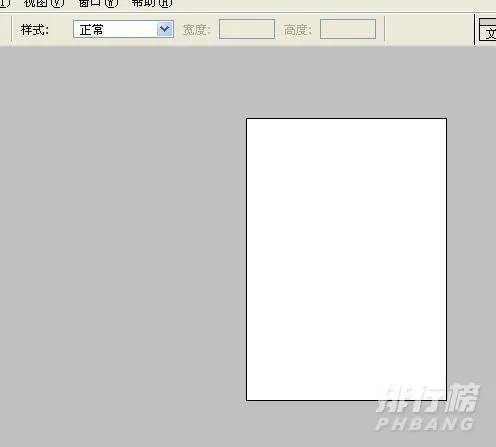The width and height of the screenshot is (496, 447).
Task: Open the 视图(V) menu
Action: tap(43, 3)
